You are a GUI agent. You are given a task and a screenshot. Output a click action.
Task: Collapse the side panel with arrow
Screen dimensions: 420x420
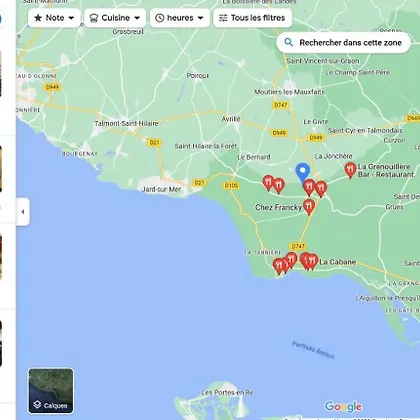23,212
